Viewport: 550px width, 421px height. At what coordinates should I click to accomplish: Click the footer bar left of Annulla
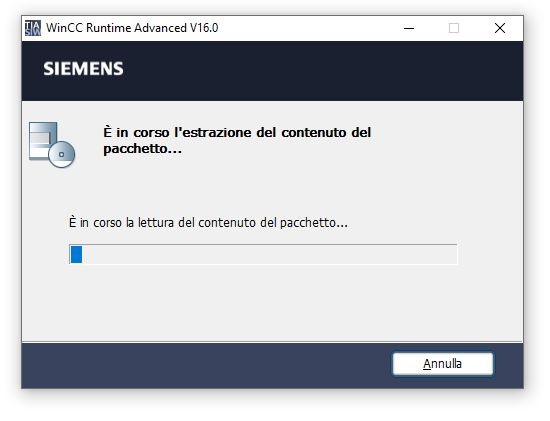coord(207,365)
